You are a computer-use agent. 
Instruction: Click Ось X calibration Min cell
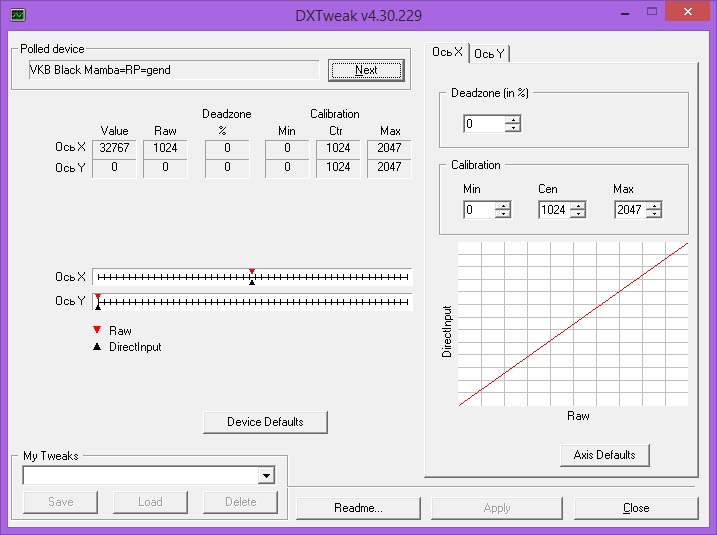coord(287,148)
